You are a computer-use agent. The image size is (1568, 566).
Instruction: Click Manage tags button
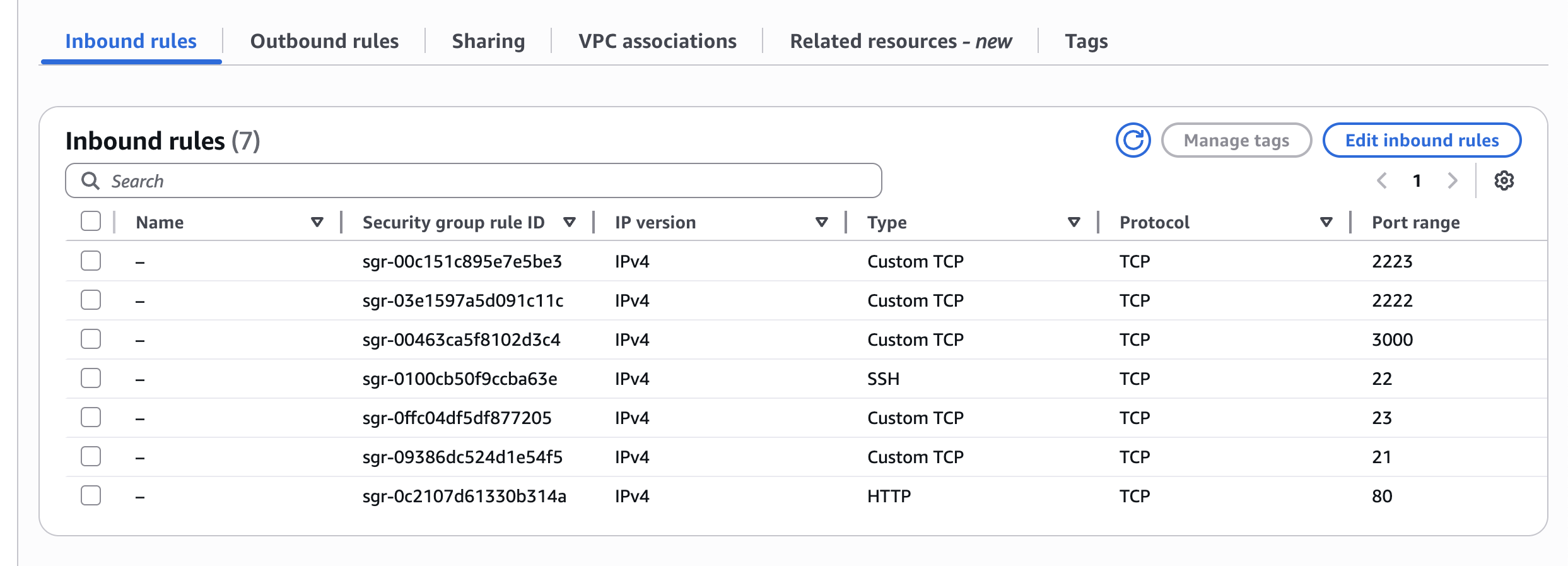(1236, 140)
